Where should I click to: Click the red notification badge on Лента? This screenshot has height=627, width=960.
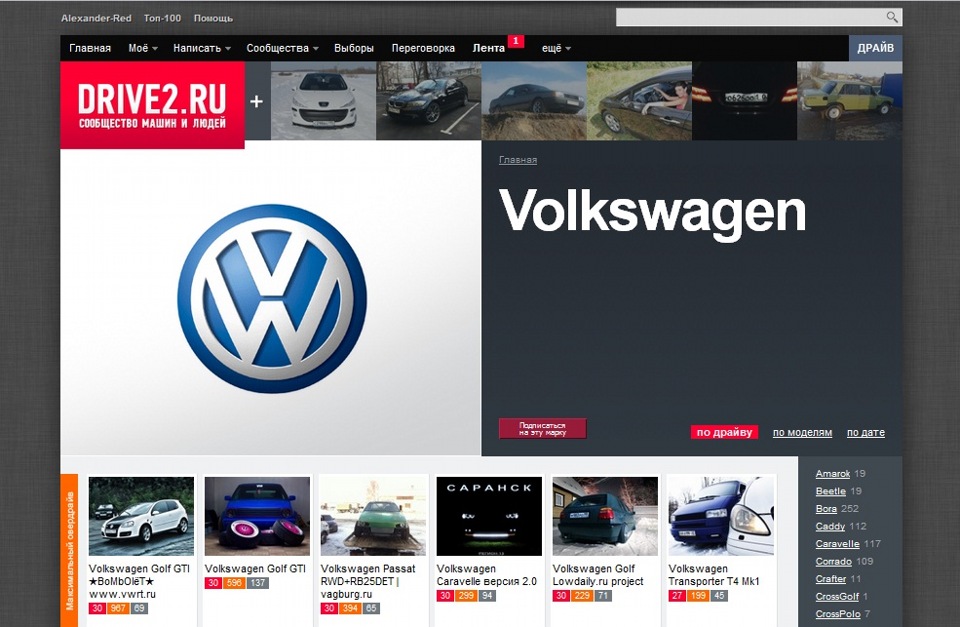tap(516, 41)
